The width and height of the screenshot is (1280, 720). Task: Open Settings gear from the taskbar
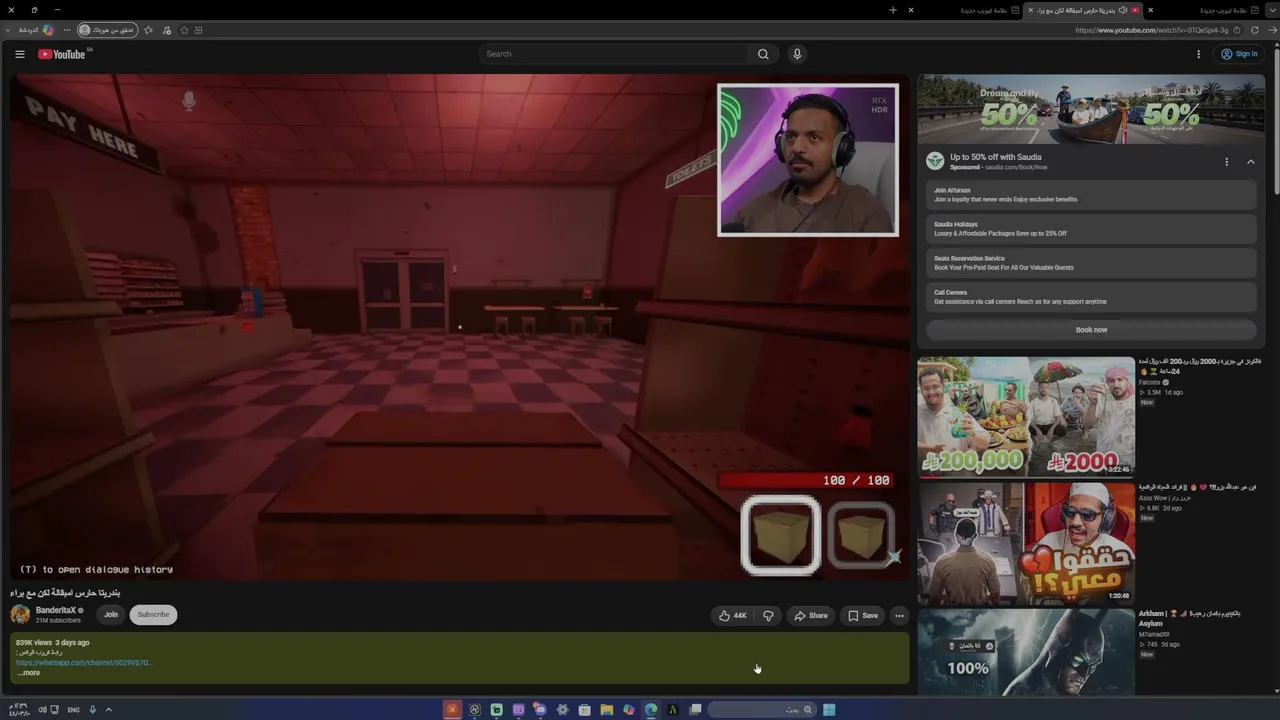coord(562,710)
